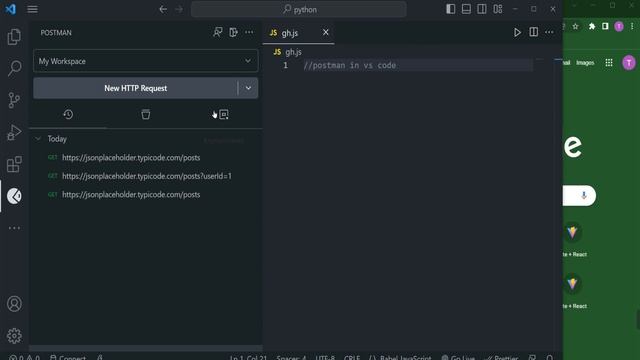Open the My Workspace dropdown
This screenshot has height=360, width=640.
pos(146,61)
